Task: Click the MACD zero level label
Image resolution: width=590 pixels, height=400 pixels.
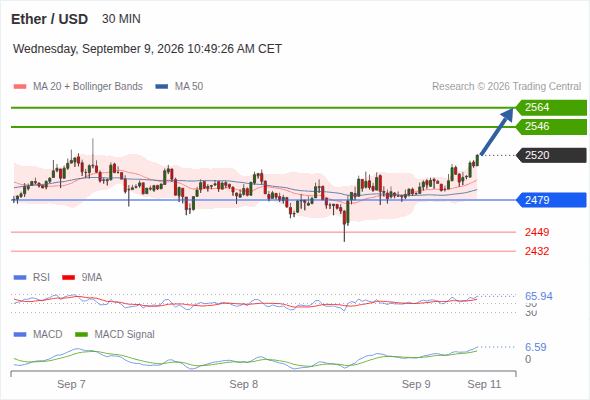Action: pos(528,359)
